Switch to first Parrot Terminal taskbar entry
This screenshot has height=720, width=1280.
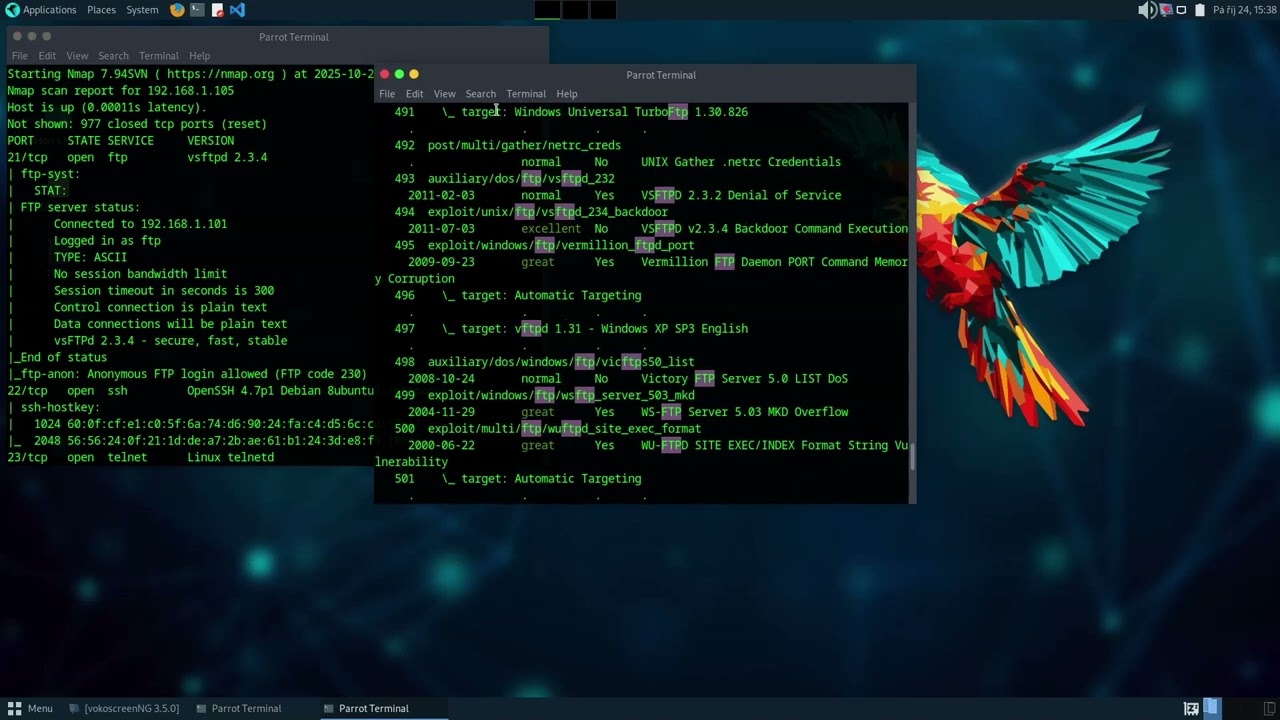tap(239, 708)
